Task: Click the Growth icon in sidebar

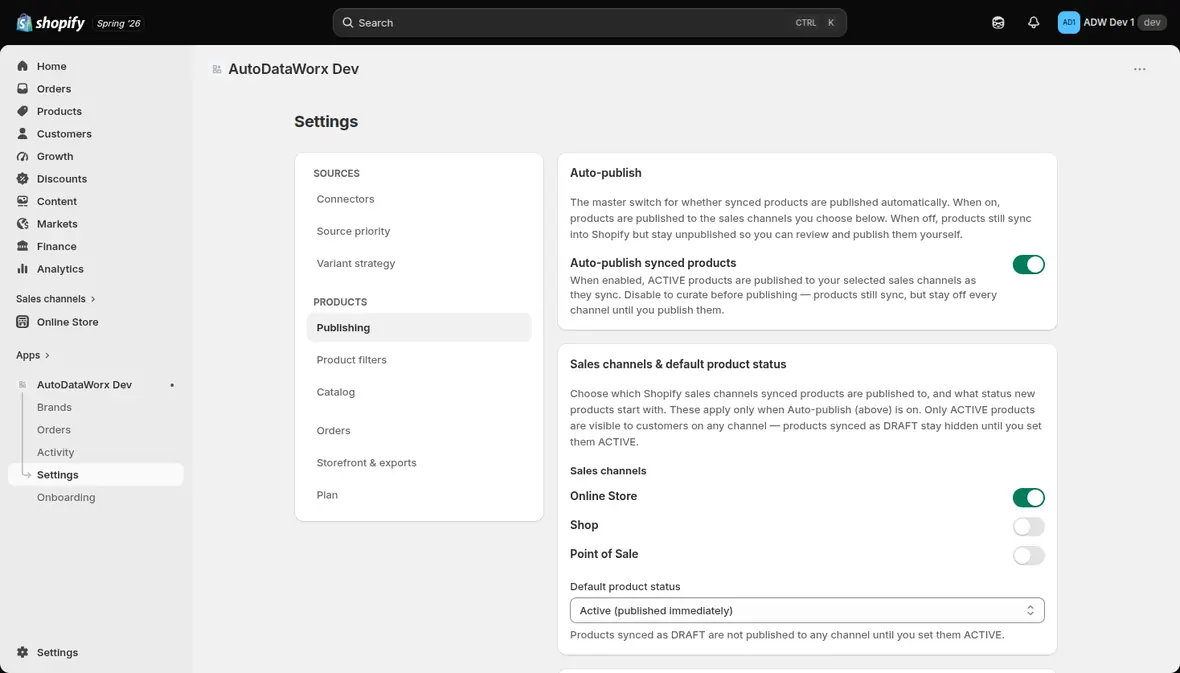Action: coord(23,157)
